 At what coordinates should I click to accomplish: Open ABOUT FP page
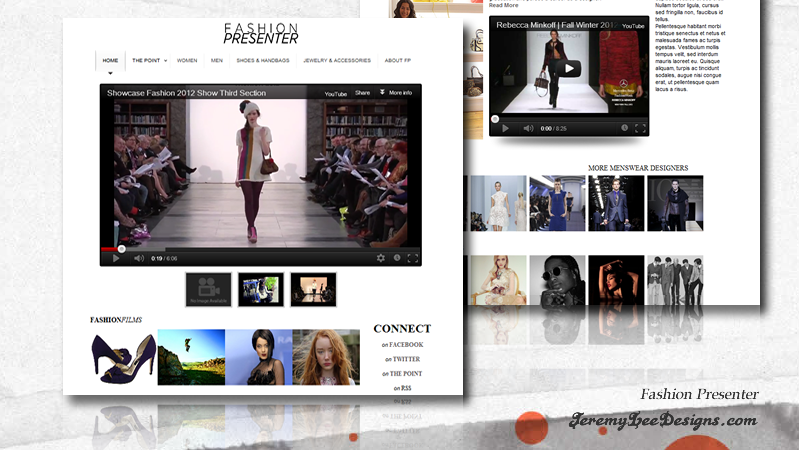pyautogui.click(x=397, y=60)
